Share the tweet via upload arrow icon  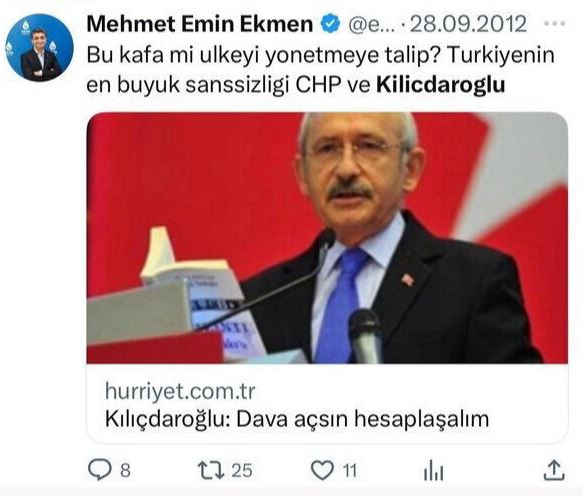click(x=554, y=470)
